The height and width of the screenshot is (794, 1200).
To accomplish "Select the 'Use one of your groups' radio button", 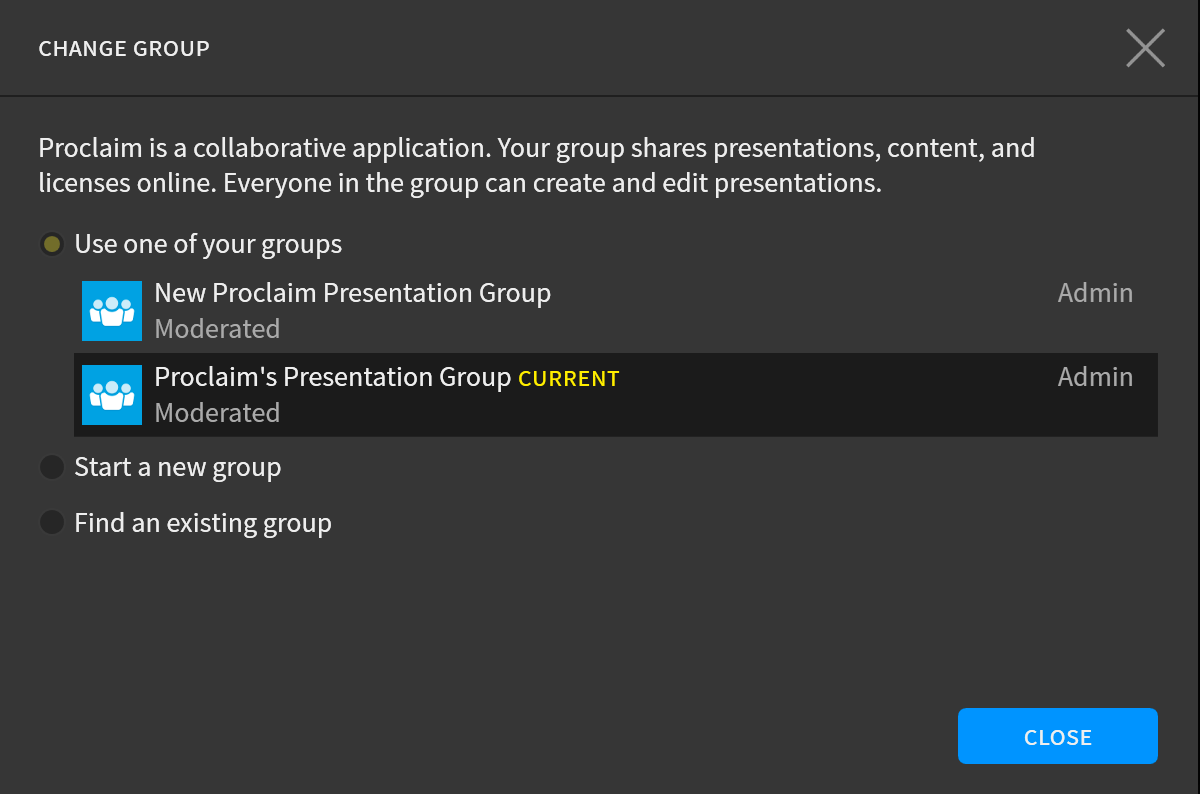I will pyautogui.click(x=51, y=244).
